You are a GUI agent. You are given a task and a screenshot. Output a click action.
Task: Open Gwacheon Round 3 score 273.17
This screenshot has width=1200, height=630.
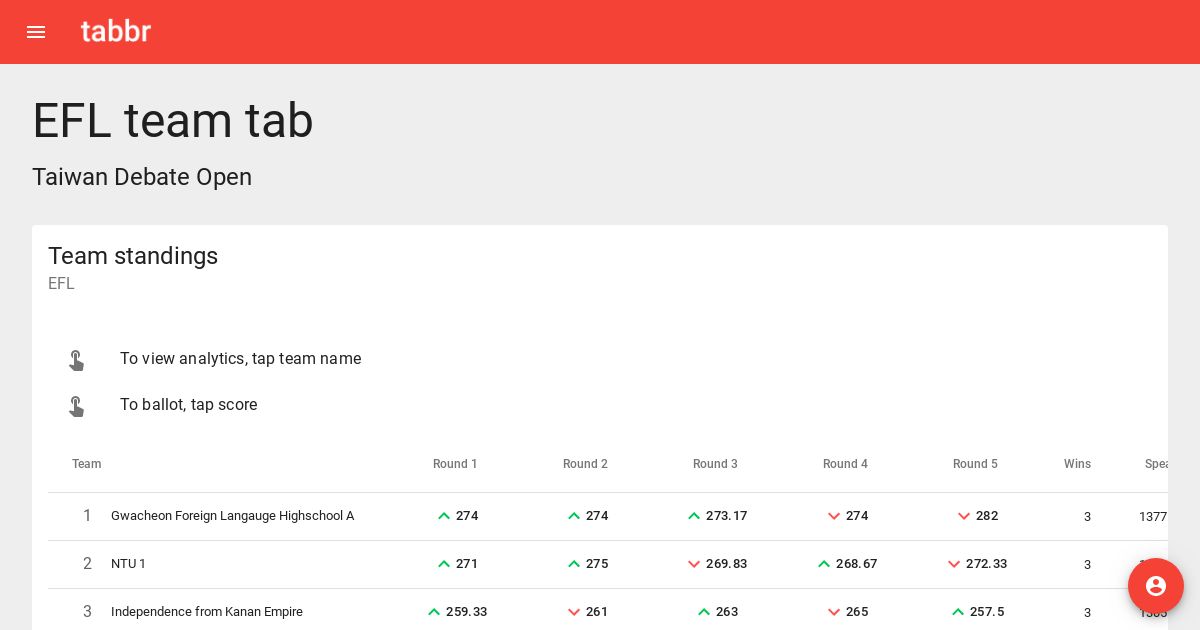click(x=726, y=516)
